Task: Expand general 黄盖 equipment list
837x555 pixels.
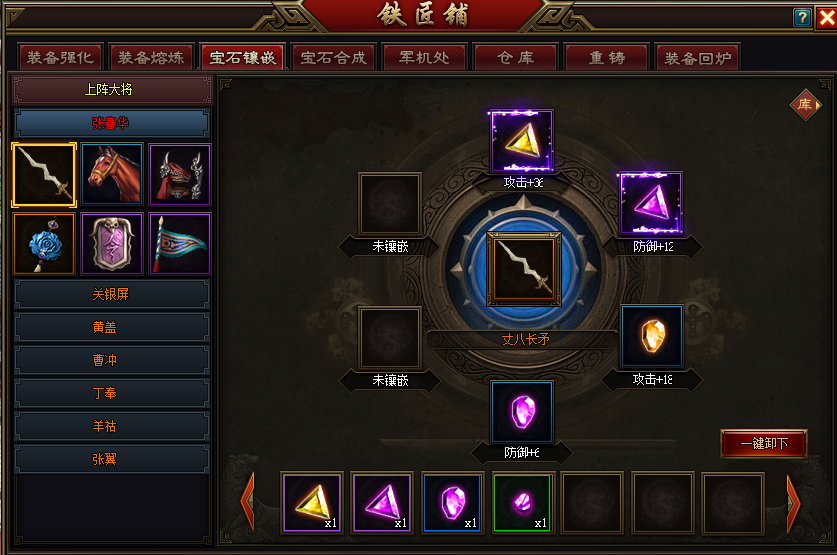Action: pos(112,327)
